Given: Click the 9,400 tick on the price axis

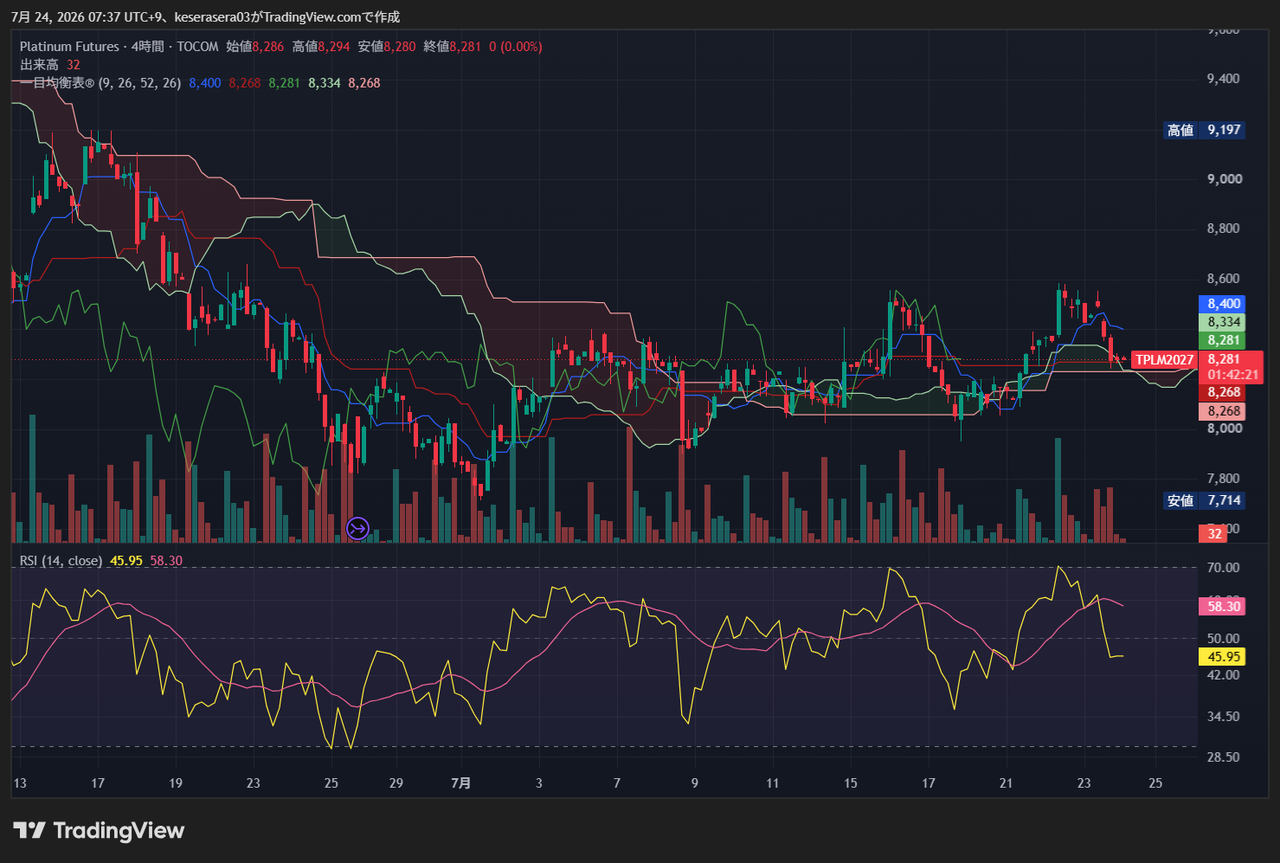Looking at the screenshot, I should 1224,79.
